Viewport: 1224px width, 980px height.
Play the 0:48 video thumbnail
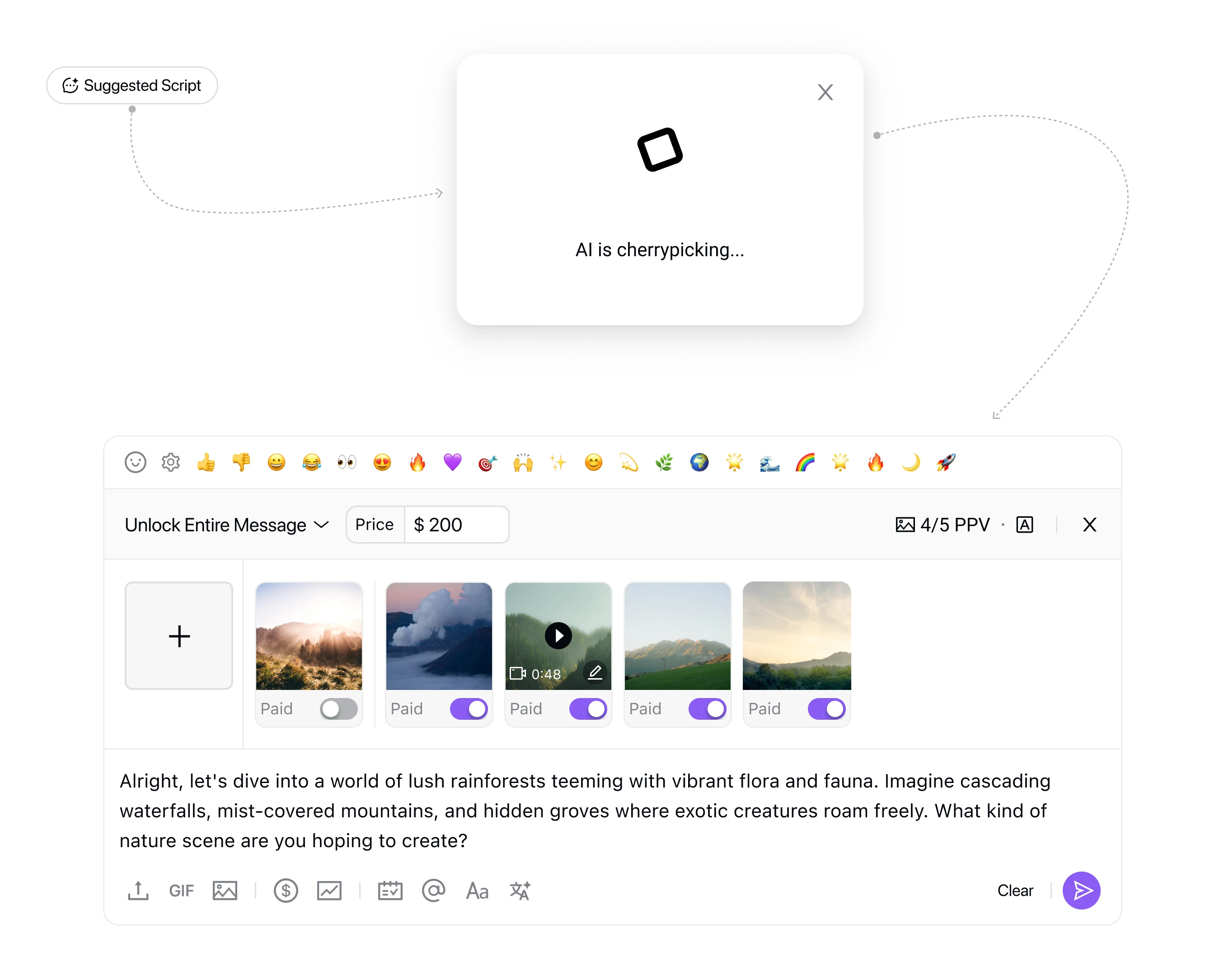point(558,635)
